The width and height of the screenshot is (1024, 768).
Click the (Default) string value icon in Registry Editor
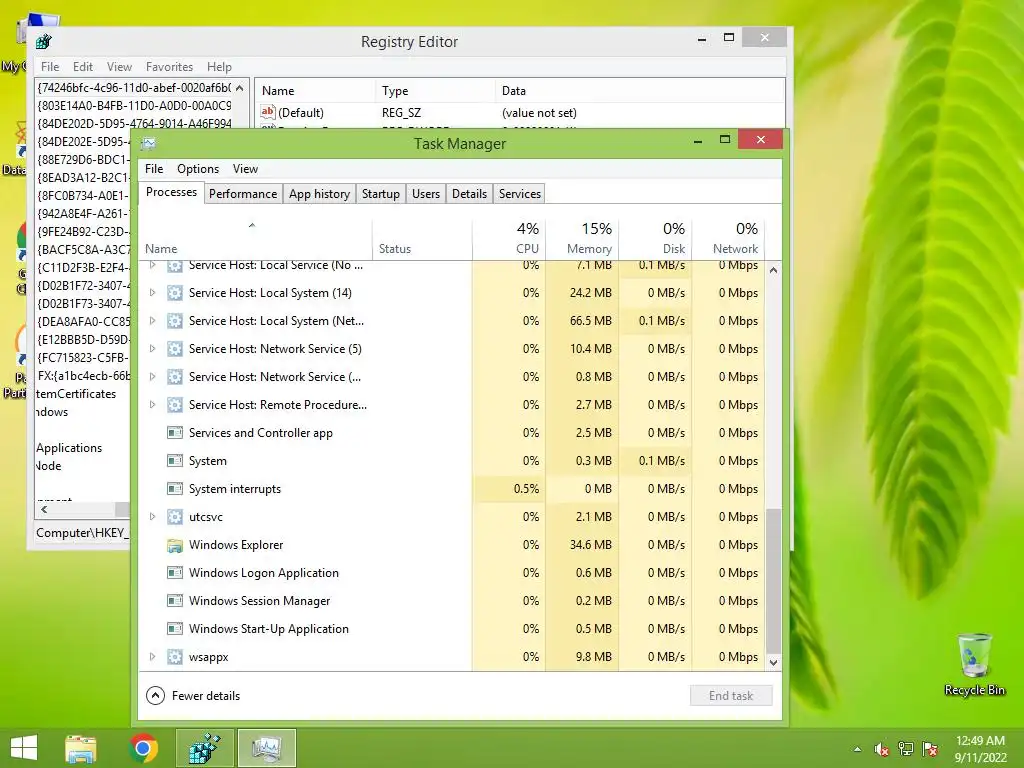[268, 112]
